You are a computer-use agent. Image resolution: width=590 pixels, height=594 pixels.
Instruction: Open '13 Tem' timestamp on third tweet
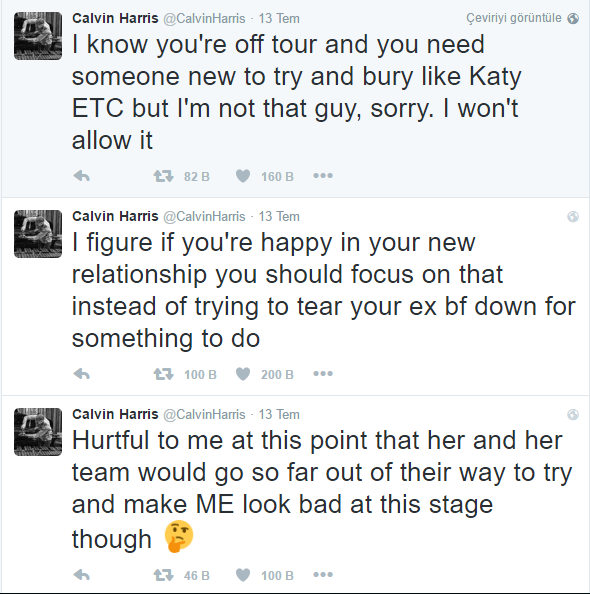[x=279, y=414]
